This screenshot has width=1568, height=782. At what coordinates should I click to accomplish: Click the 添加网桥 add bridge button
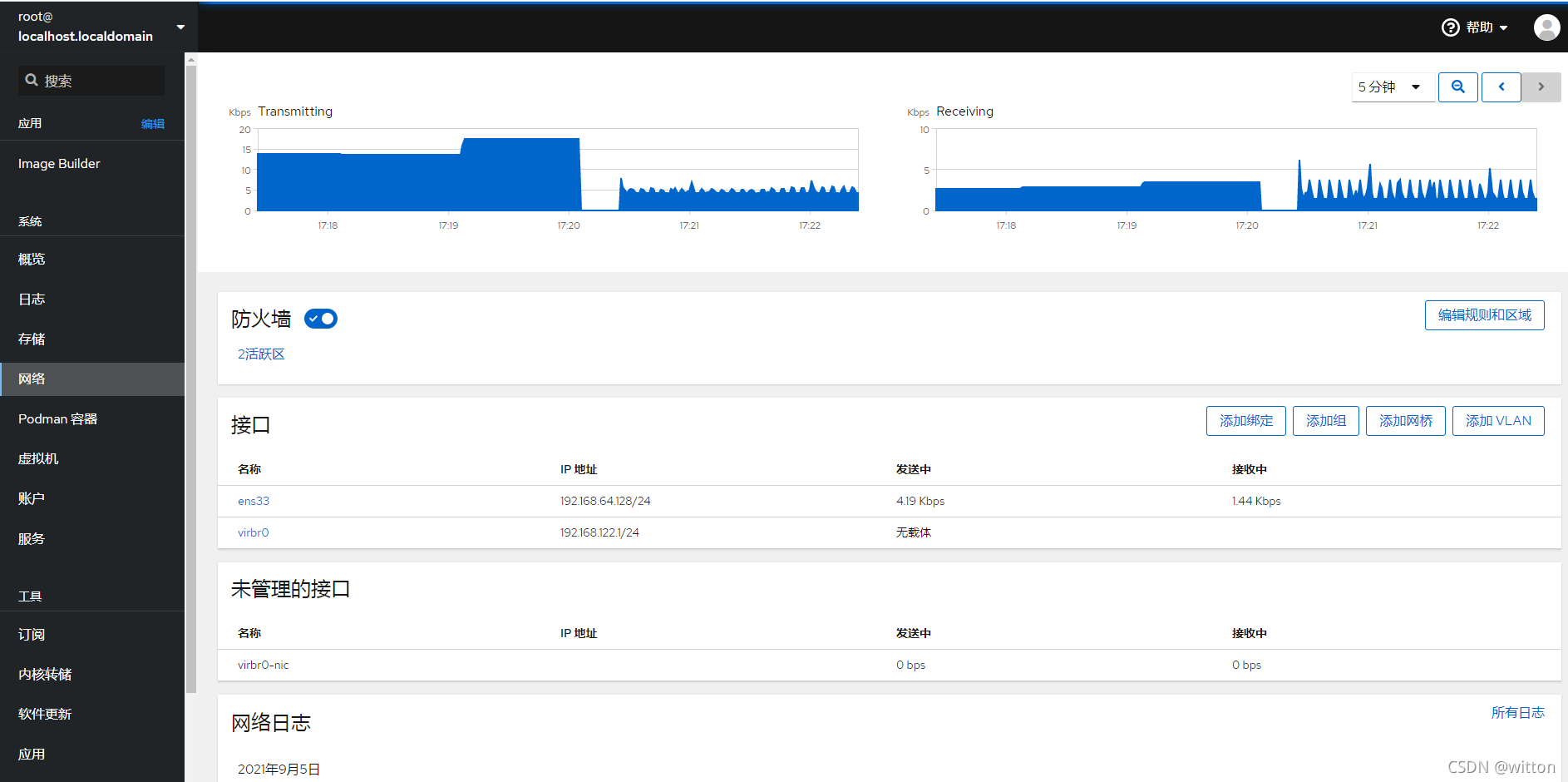1405,421
